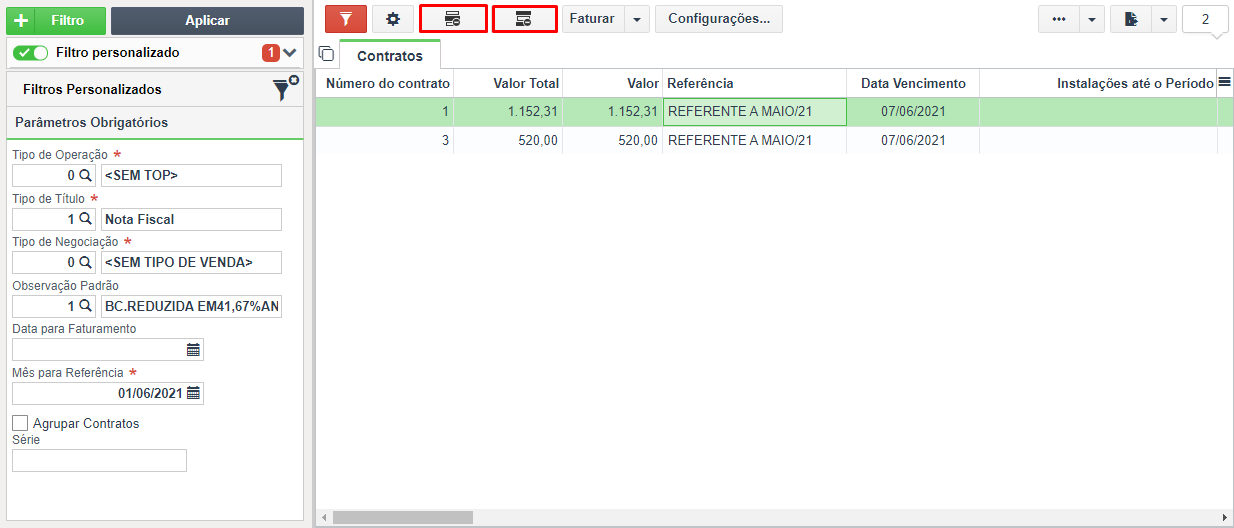The width and height of the screenshot is (1234, 528).
Task: Open the Mês para Referência calendar icon
Action: [194, 393]
